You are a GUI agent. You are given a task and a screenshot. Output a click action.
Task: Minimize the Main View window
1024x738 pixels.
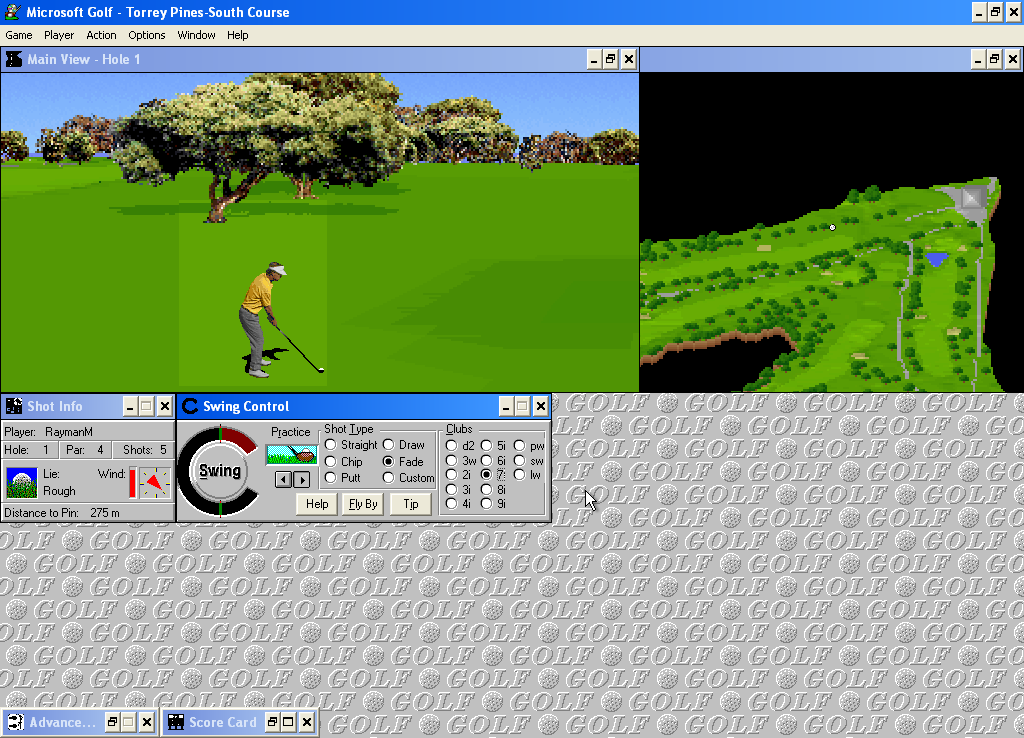(x=594, y=59)
